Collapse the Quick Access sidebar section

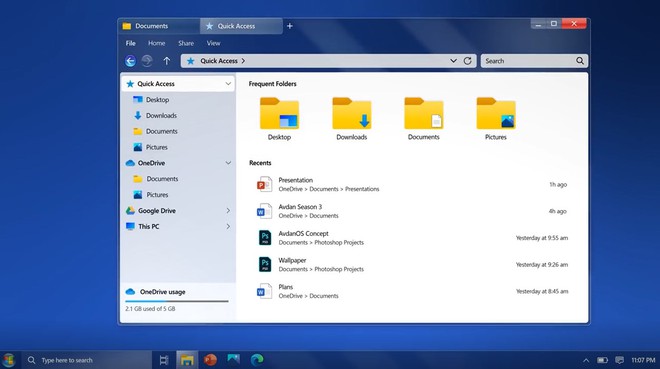pyautogui.click(x=228, y=84)
